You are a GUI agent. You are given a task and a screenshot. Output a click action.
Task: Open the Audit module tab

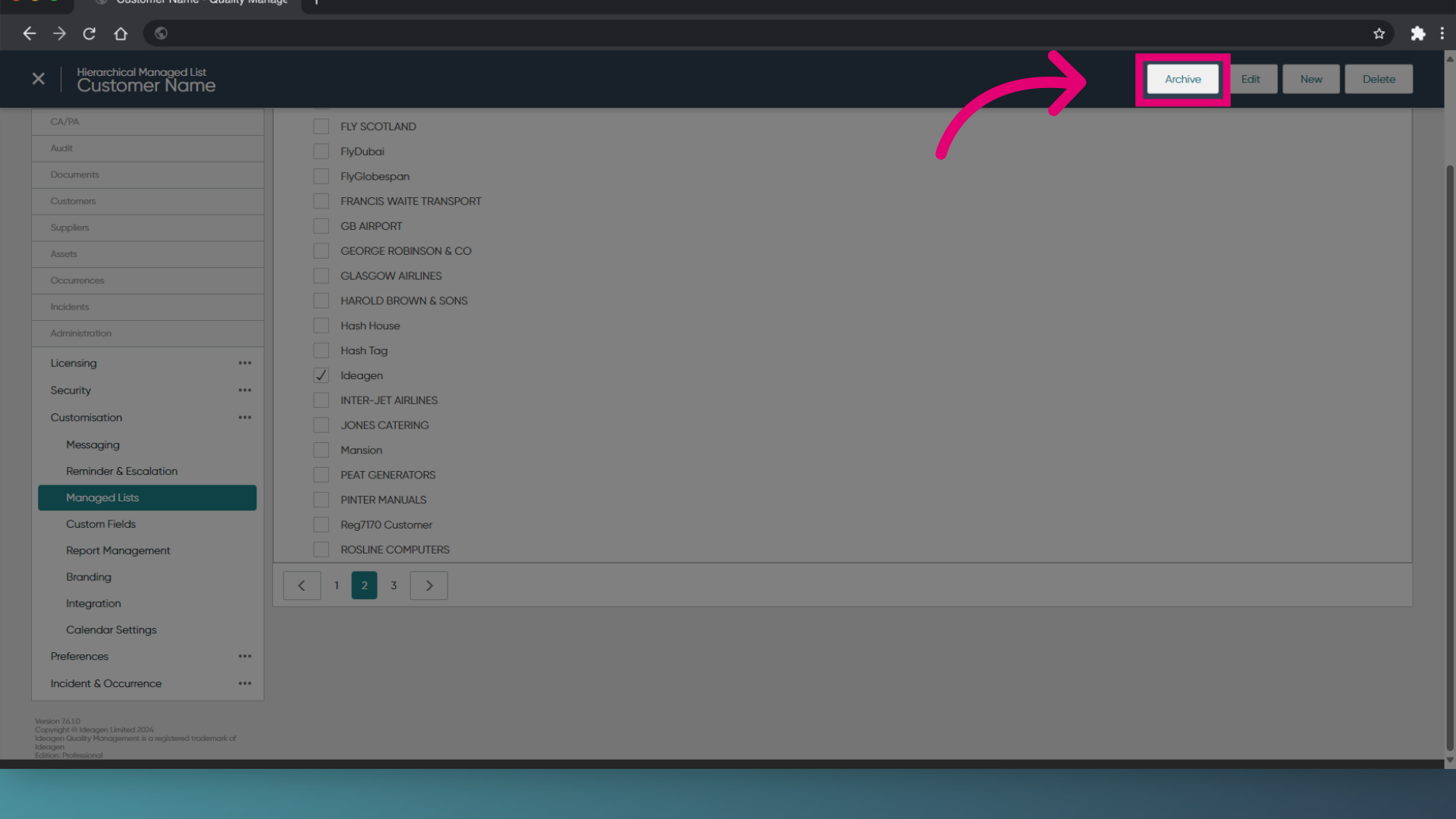(x=148, y=149)
